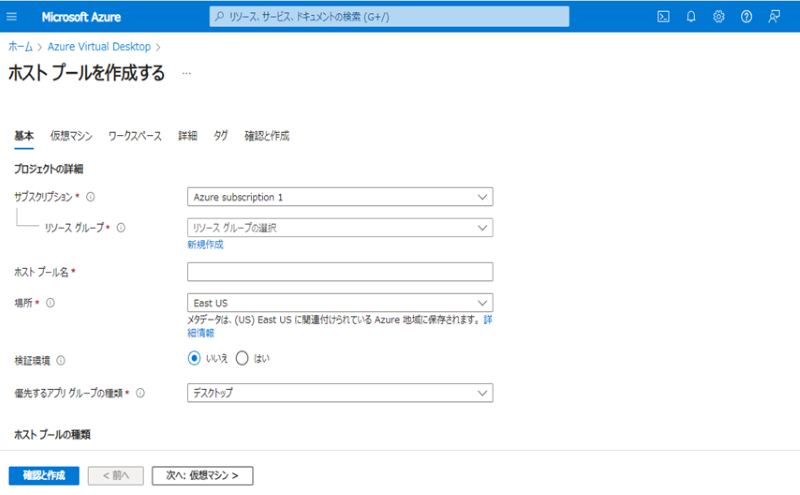This screenshot has width=800, height=495.
Task: Click the Microsoft Azure logo text
Action: pos(81,17)
